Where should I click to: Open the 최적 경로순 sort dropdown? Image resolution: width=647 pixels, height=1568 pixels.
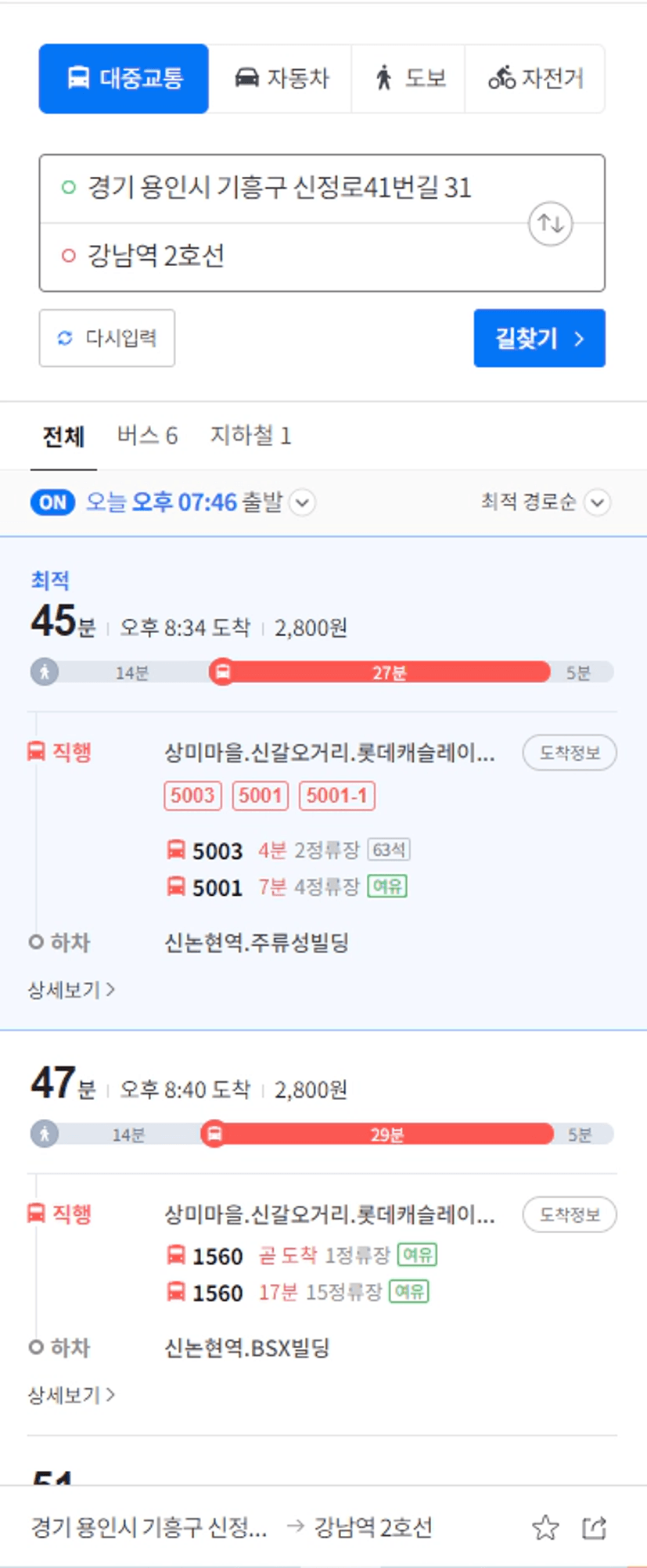[x=597, y=502]
